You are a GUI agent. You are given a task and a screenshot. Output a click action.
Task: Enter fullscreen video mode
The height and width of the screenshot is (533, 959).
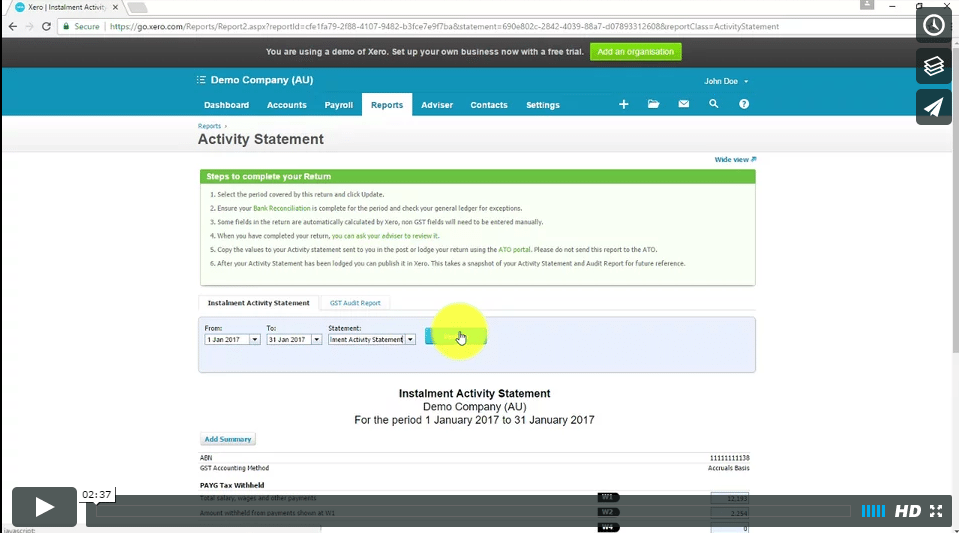(x=936, y=511)
